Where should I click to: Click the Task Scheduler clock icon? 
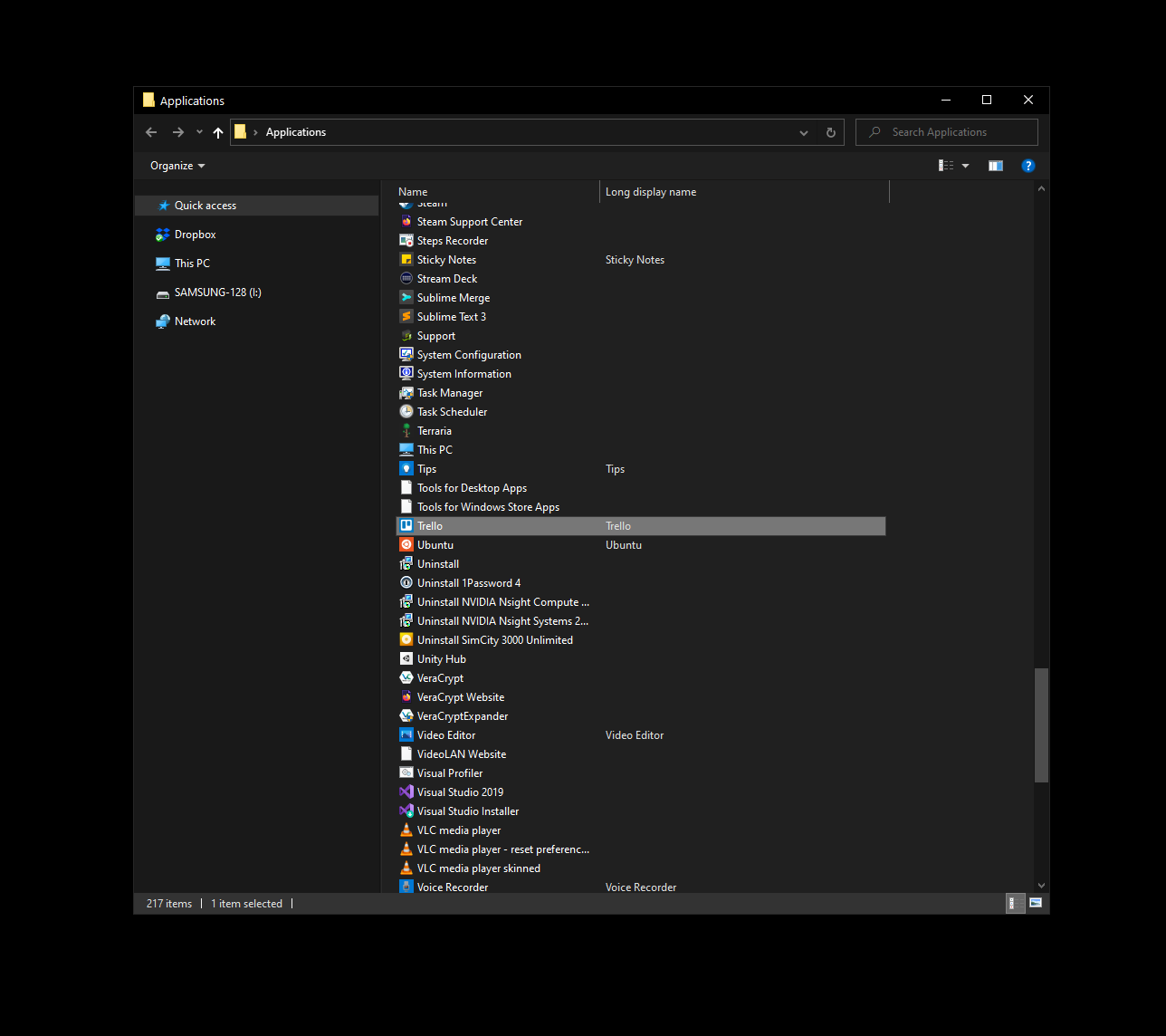coord(406,412)
